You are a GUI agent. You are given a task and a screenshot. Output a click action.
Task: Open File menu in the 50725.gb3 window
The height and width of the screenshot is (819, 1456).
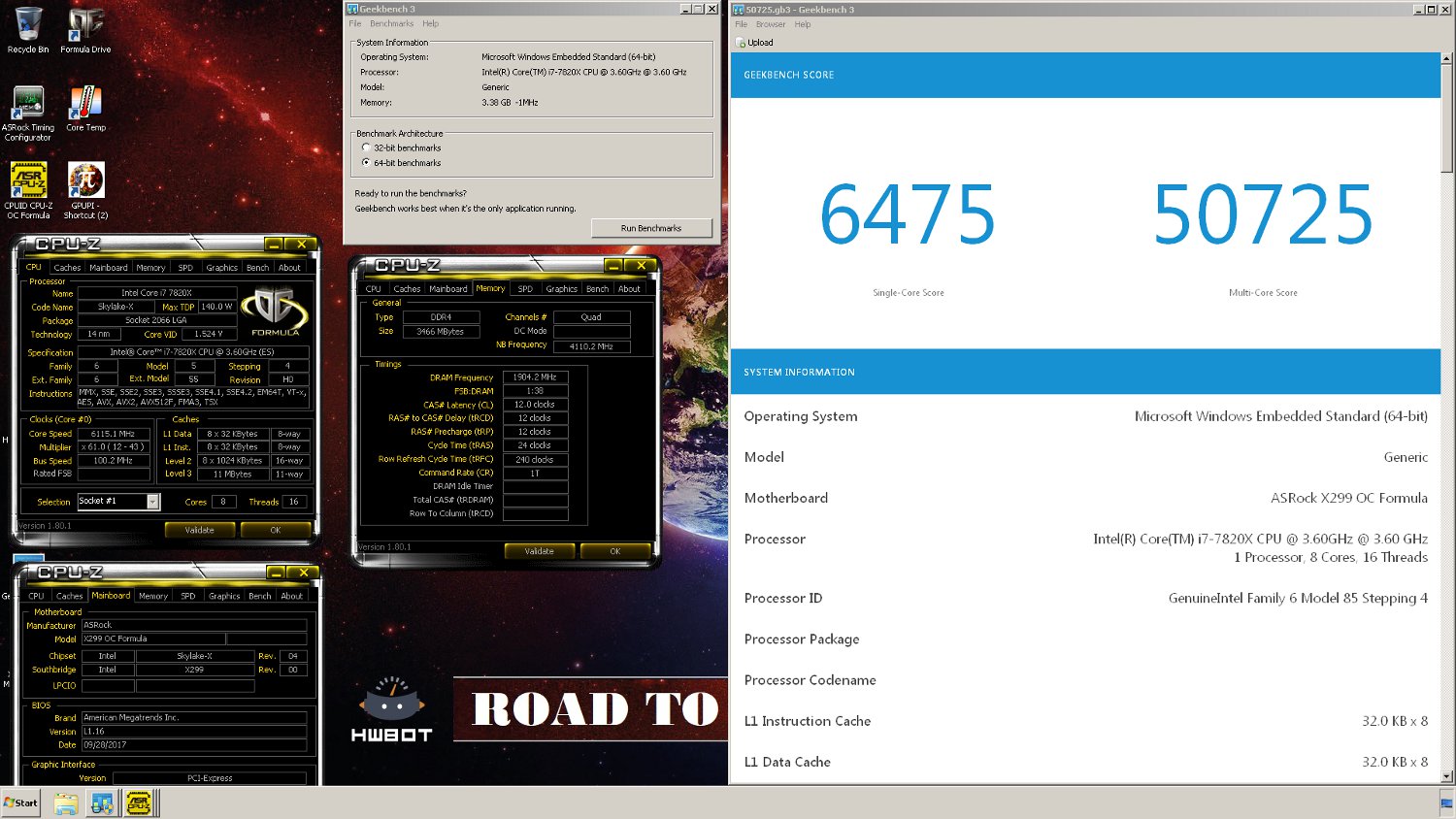click(x=741, y=24)
